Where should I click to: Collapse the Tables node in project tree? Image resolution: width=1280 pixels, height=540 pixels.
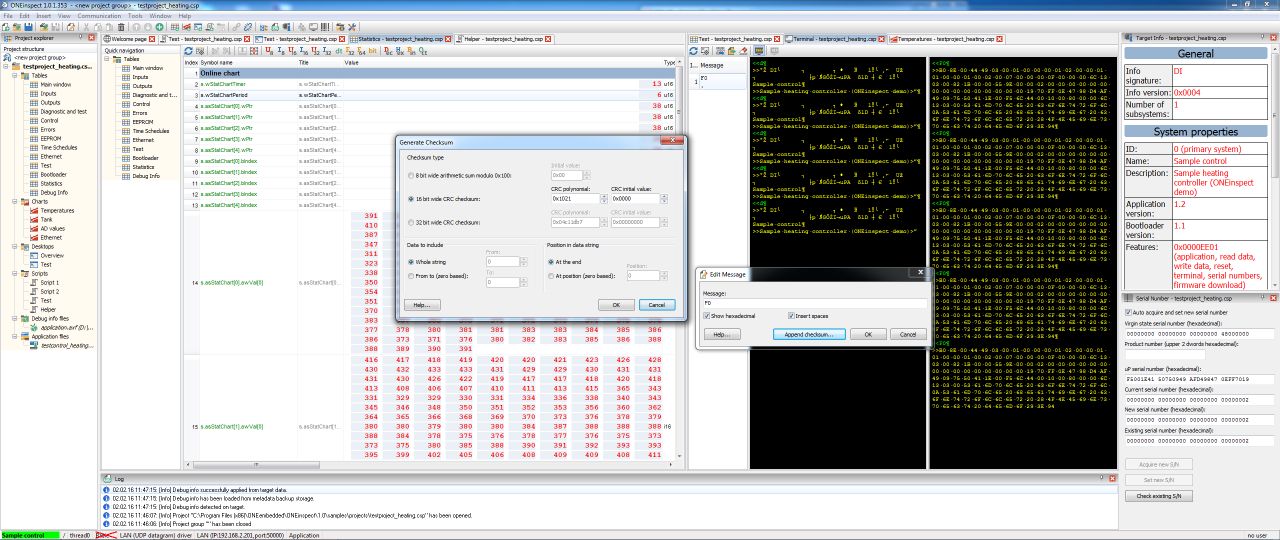coord(14,76)
